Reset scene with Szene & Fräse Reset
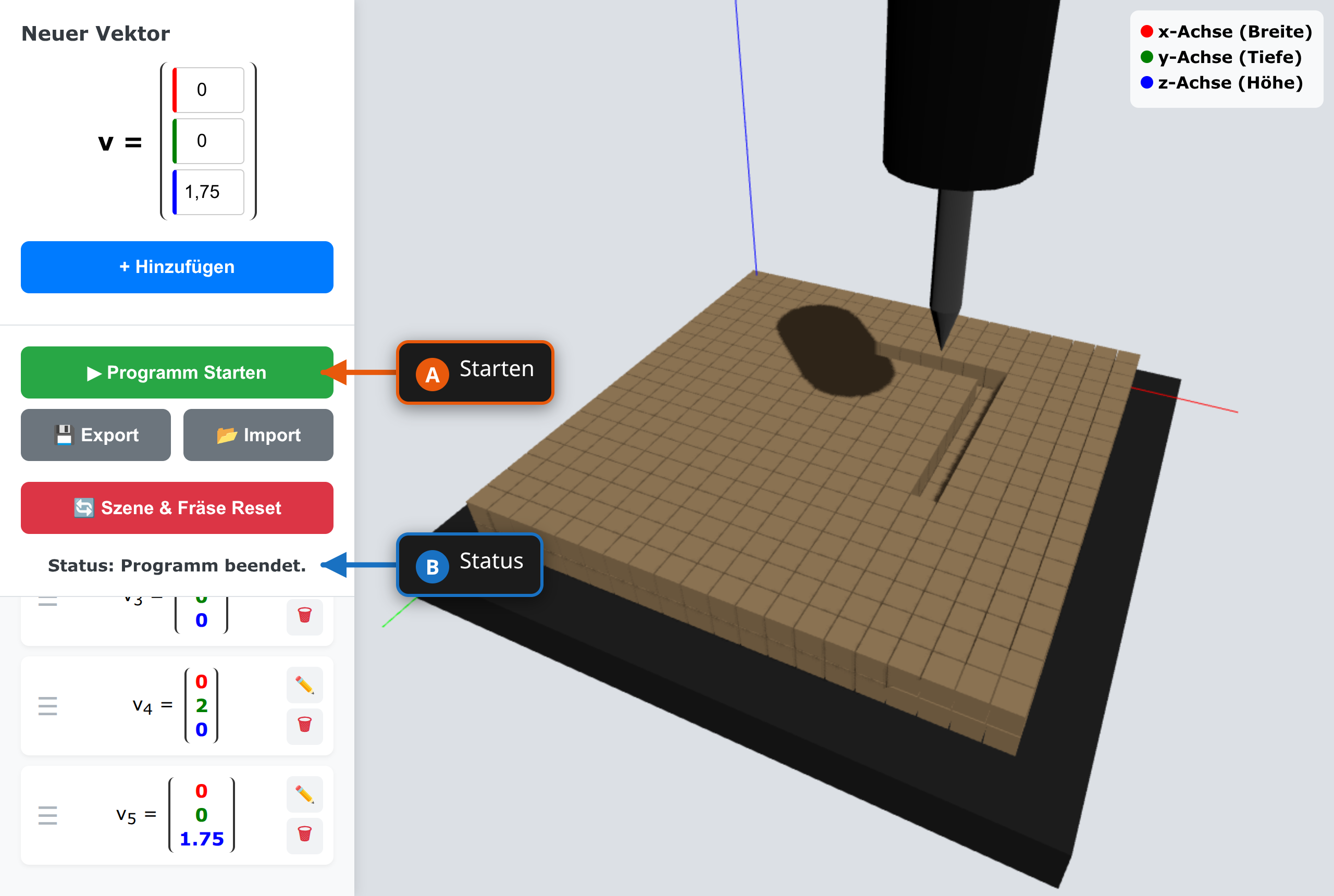Image resolution: width=1334 pixels, height=896 pixels. (177, 507)
